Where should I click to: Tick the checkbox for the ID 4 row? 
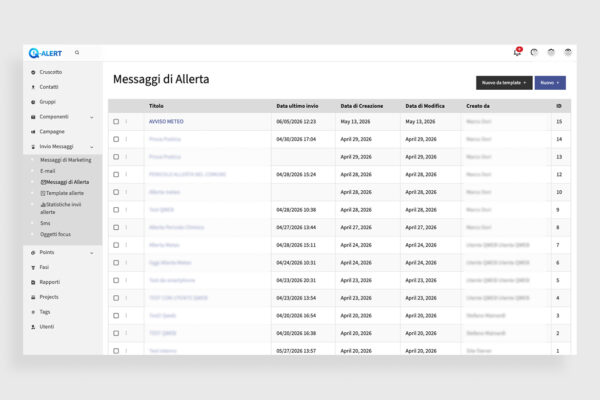pos(116,298)
